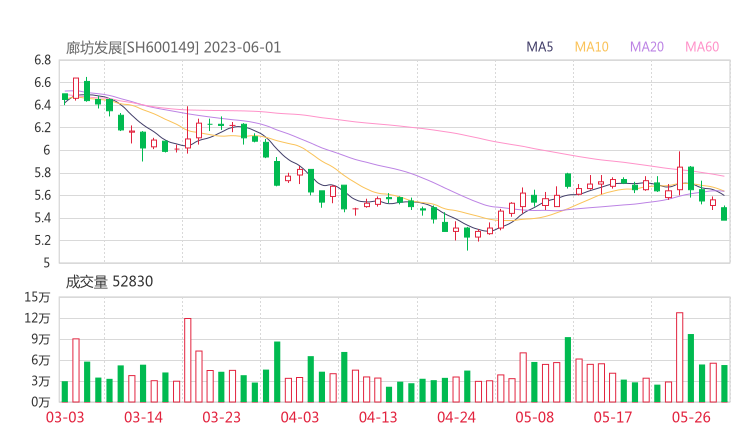Click the 03-23 date label
Viewport: 740px width, 440px height.
[221, 417]
